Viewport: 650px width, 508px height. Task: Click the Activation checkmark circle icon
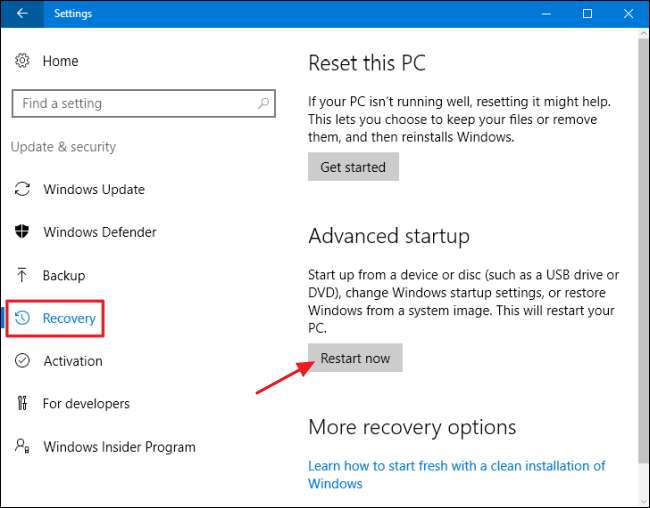22,361
